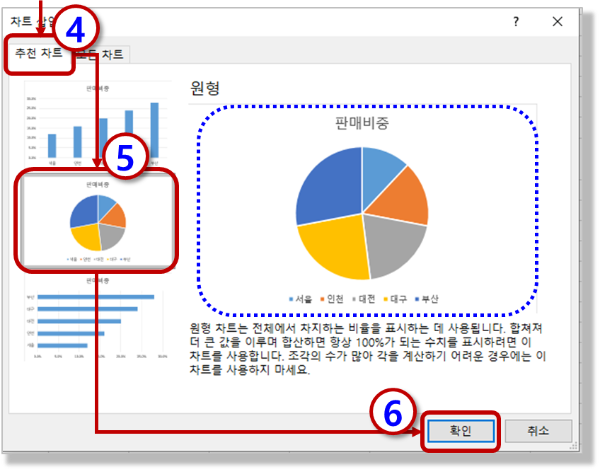Select the horizontal bar chart thumbnail
The image size is (600, 470).
(x=98, y=318)
